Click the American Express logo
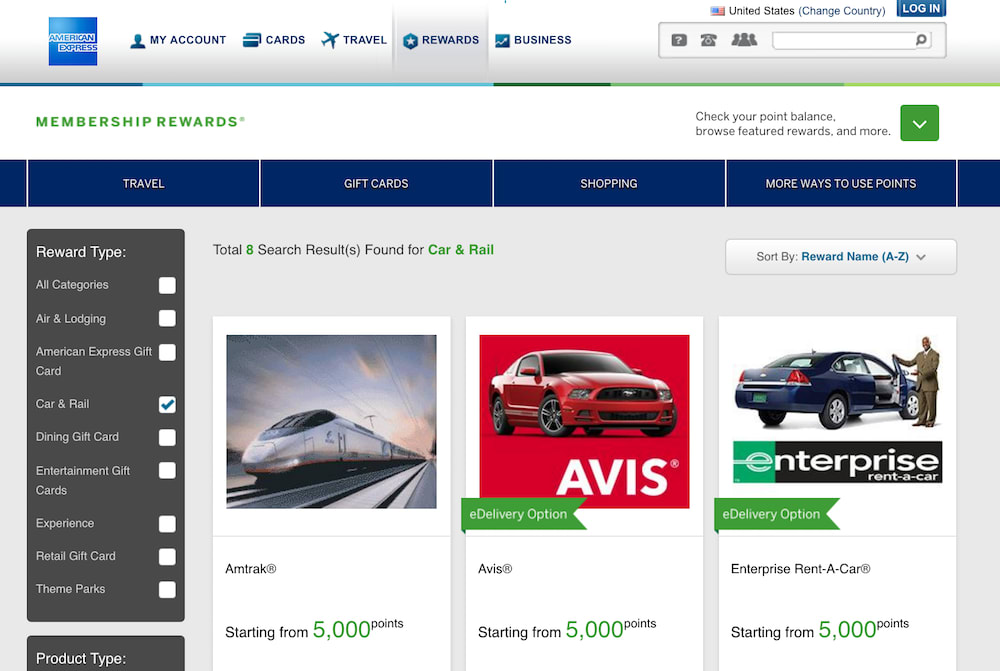The width and height of the screenshot is (1000, 671). click(73, 41)
